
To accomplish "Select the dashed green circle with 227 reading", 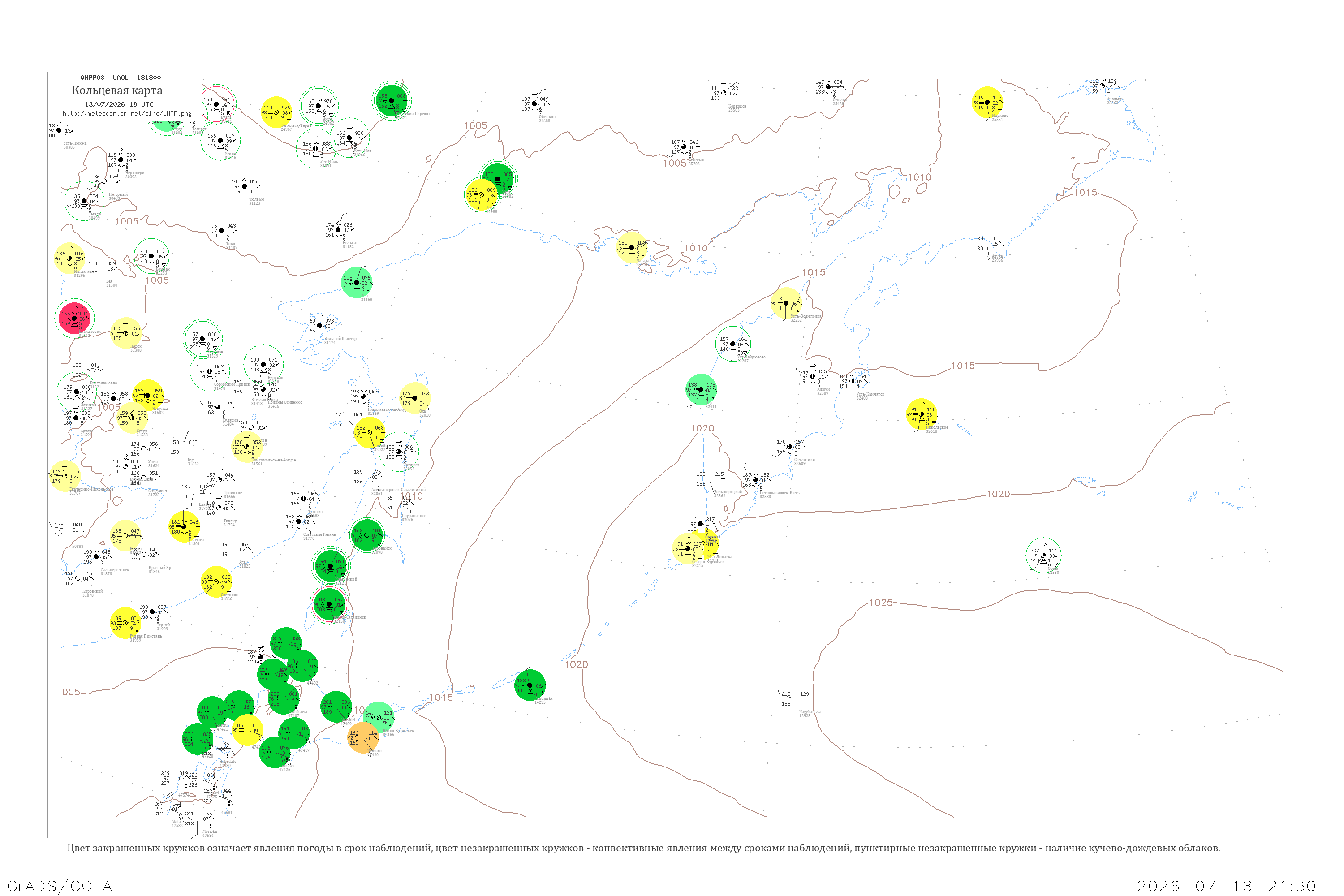I will coord(1043,556).
